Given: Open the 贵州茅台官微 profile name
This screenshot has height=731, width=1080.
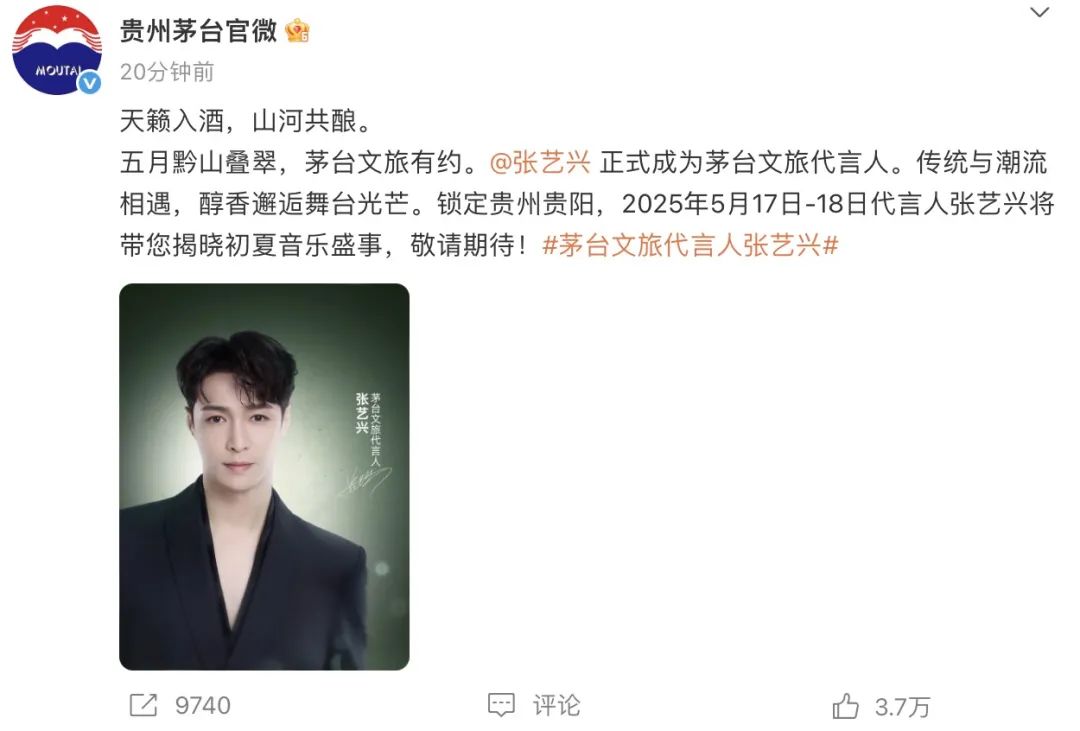Looking at the screenshot, I should (x=198, y=31).
